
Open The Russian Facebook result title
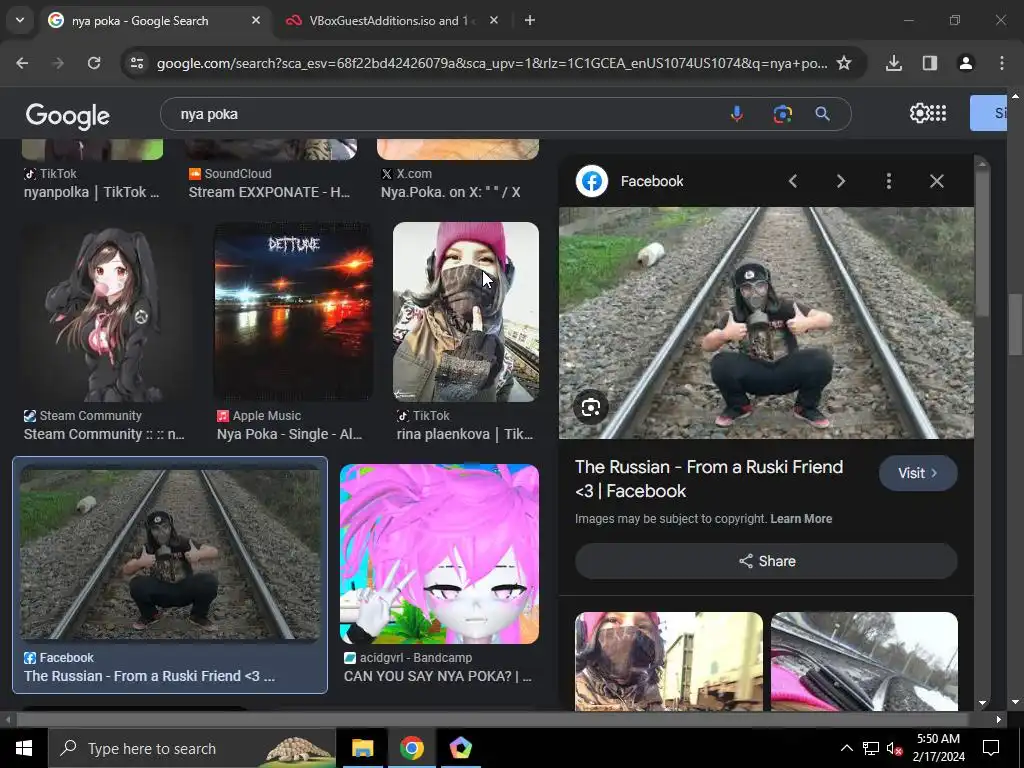(x=150, y=677)
